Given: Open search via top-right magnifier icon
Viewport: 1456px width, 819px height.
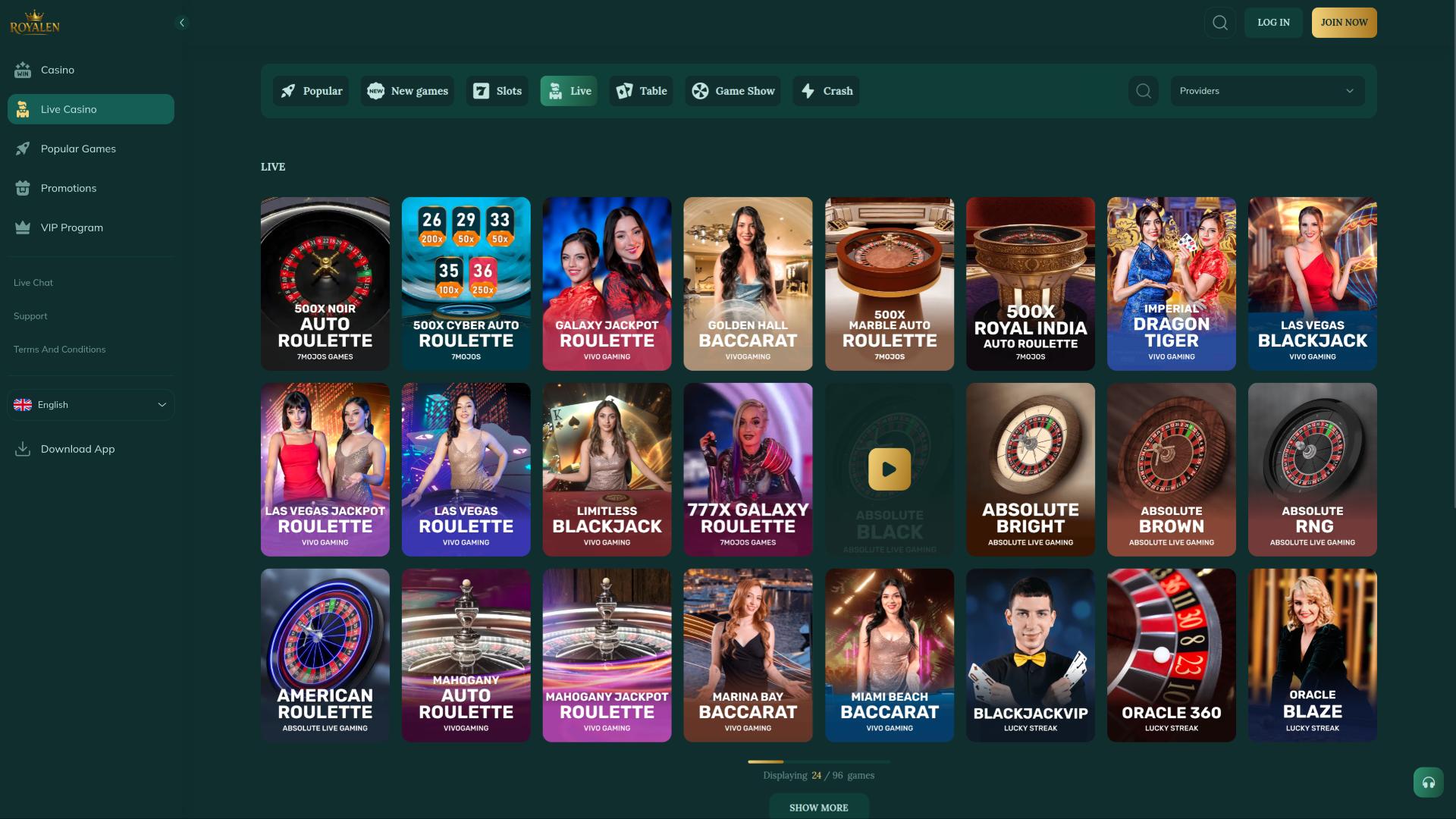Looking at the screenshot, I should pyautogui.click(x=1219, y=23).
